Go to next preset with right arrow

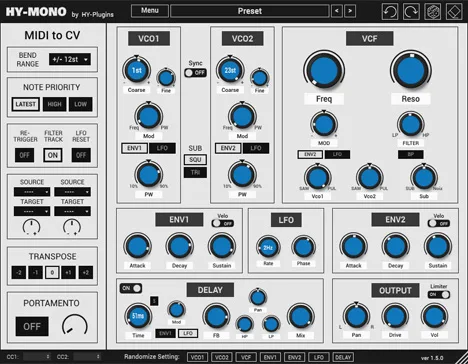pos(350,11)
